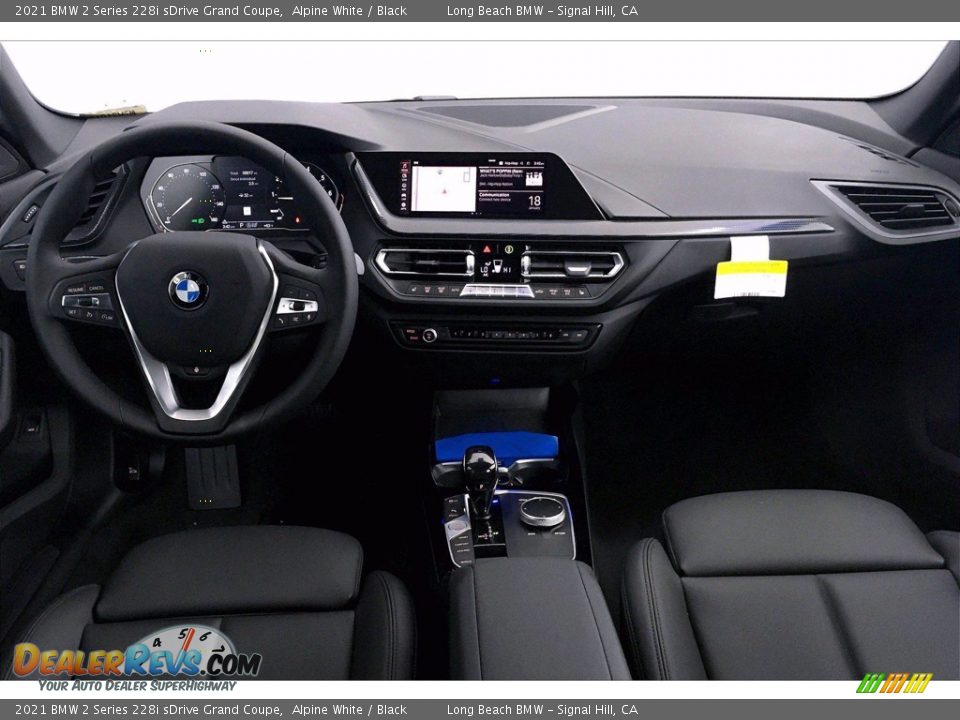Click the right center vent adjustment tab

(578, 268)
